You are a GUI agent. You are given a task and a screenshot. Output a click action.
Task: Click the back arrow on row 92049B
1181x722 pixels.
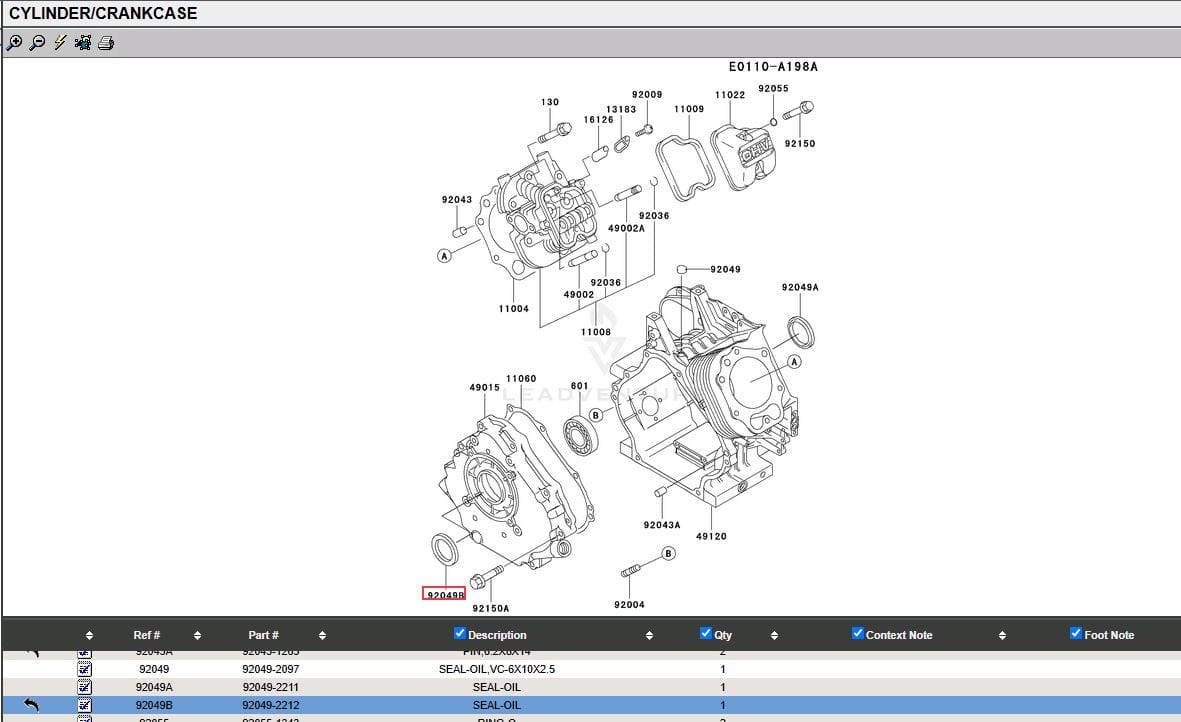click(x=31, y=705)
